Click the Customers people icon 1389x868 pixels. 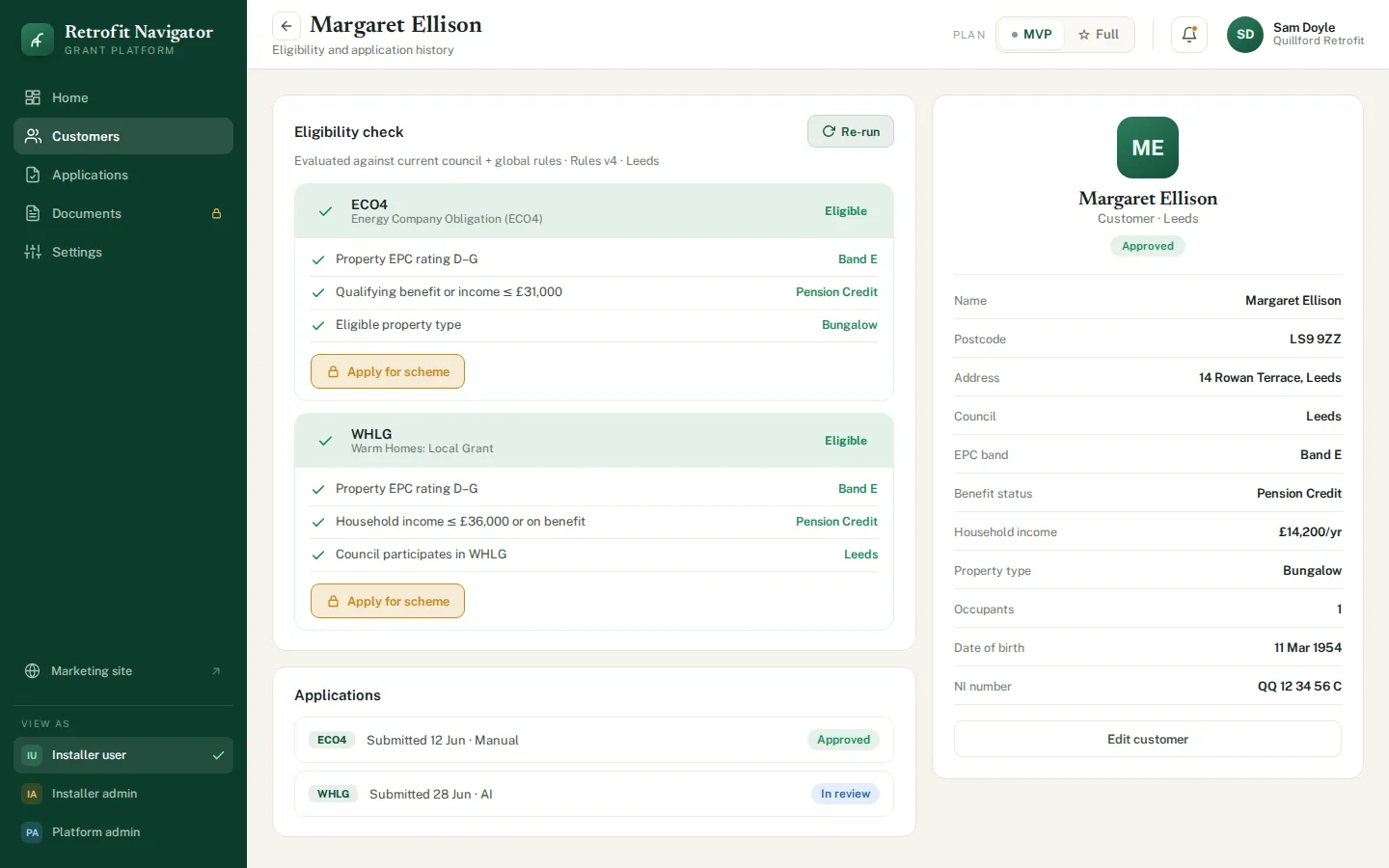click(x=33, y=136)
